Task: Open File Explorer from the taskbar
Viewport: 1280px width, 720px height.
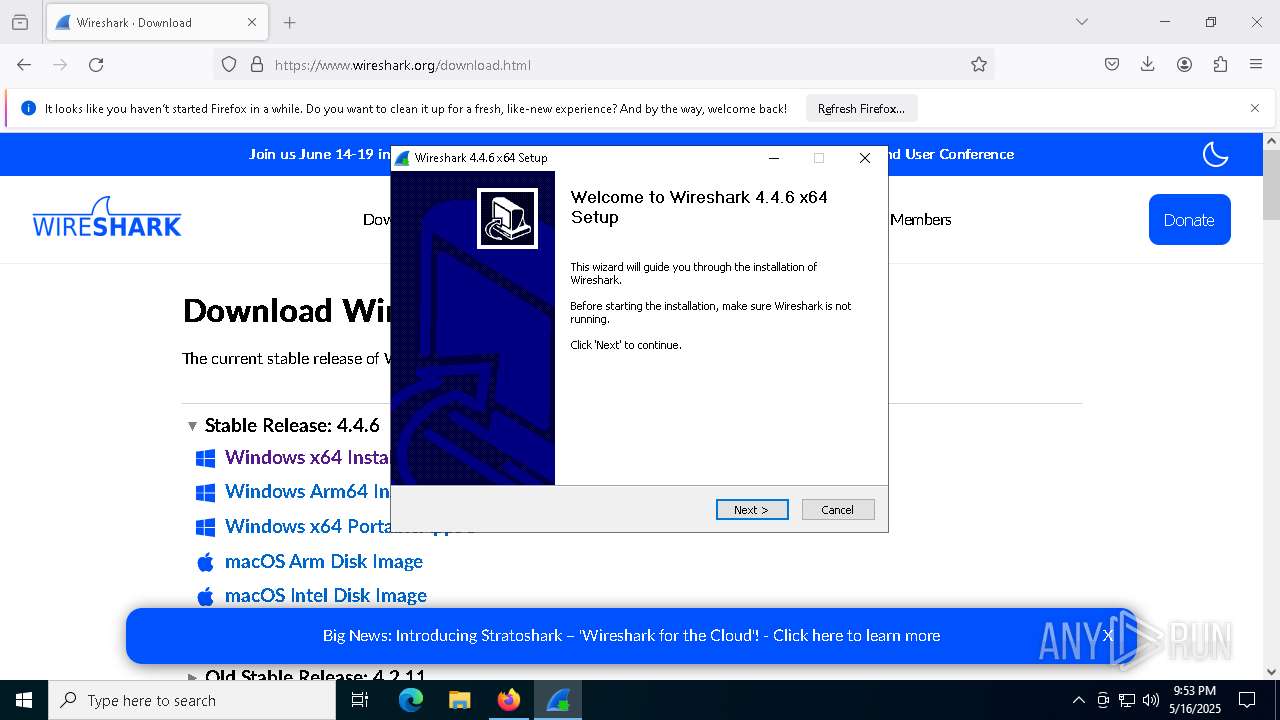Action: pyautogui.click(x=459, y=700)
